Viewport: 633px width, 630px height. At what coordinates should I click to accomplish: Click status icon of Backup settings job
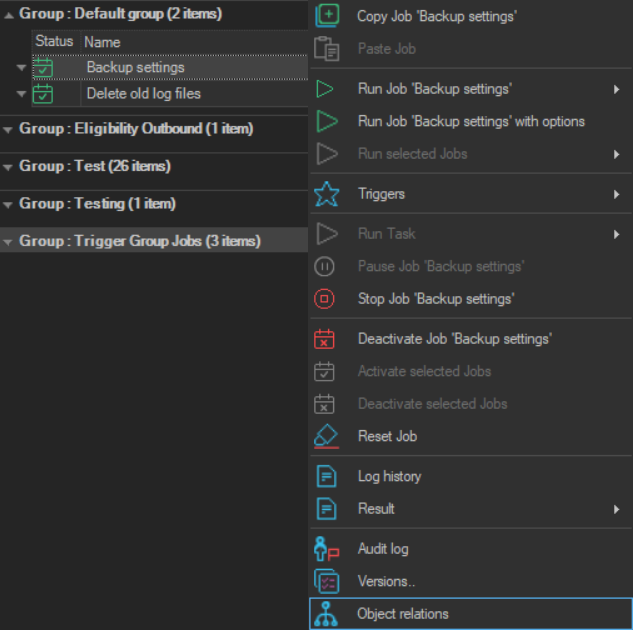click(x=43, y=68)
